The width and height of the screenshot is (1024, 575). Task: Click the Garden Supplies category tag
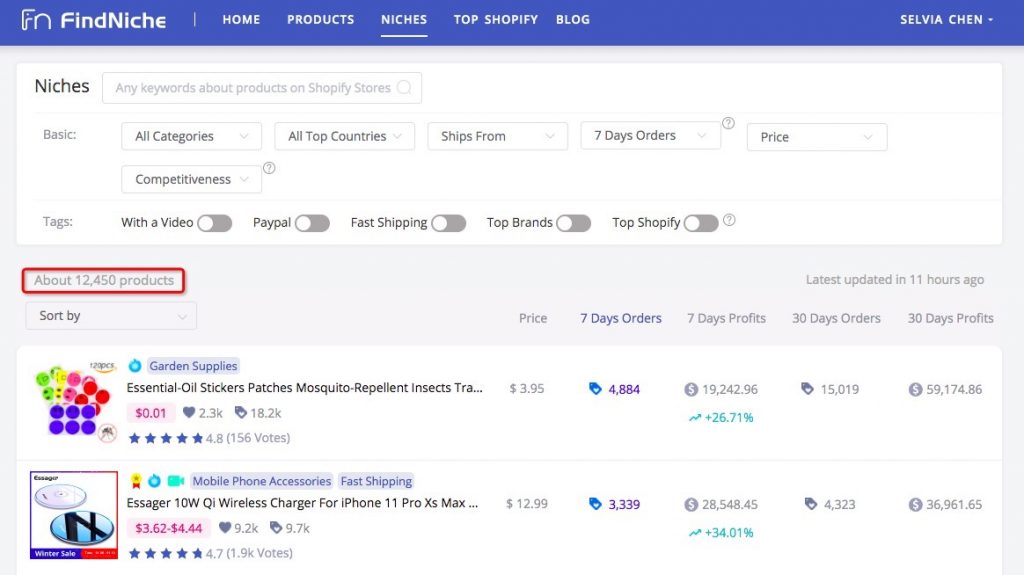coord(193,366)
